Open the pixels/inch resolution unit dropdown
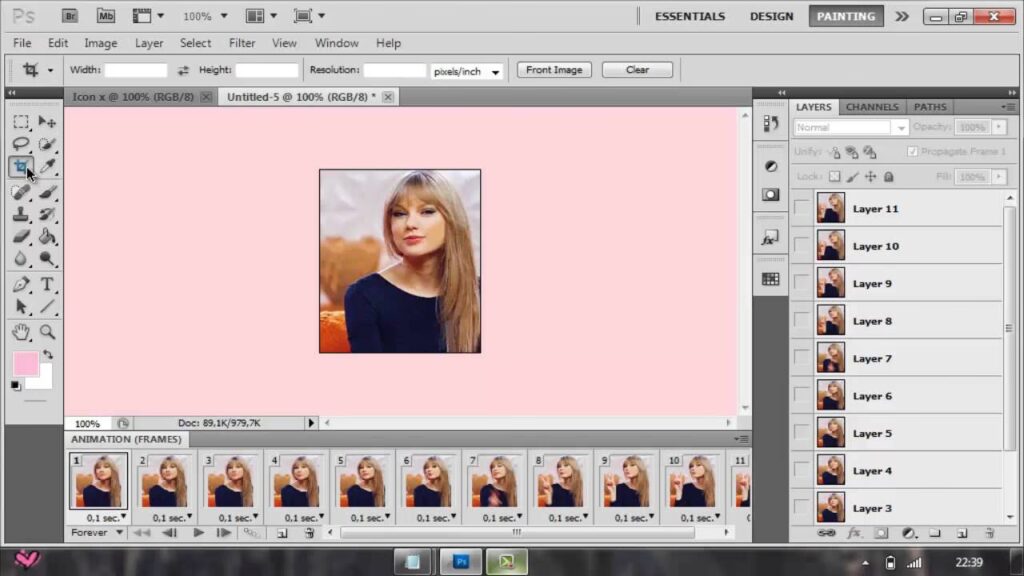 pyautogui.click(x=467, y=71)
